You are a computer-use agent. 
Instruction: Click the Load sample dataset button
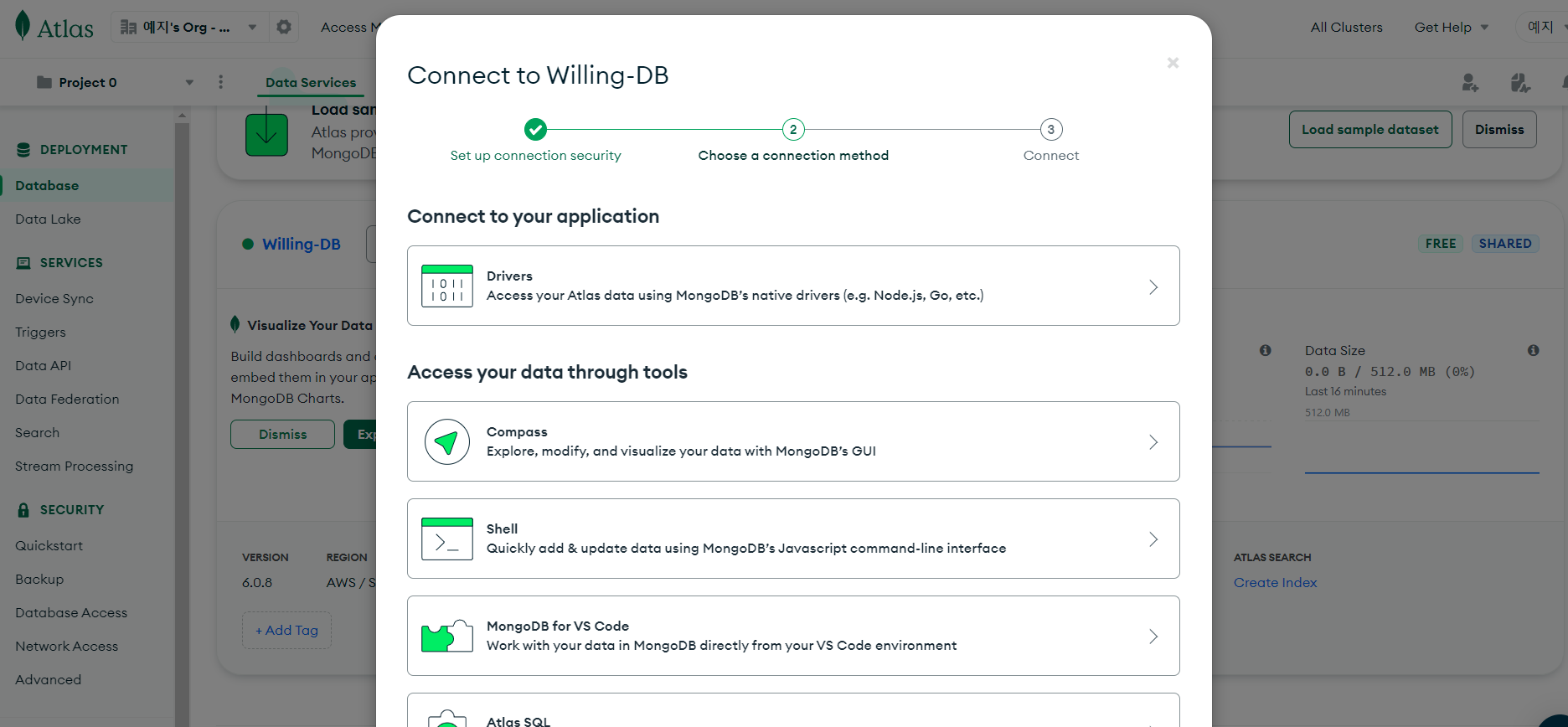click(x=1370, y=130)
